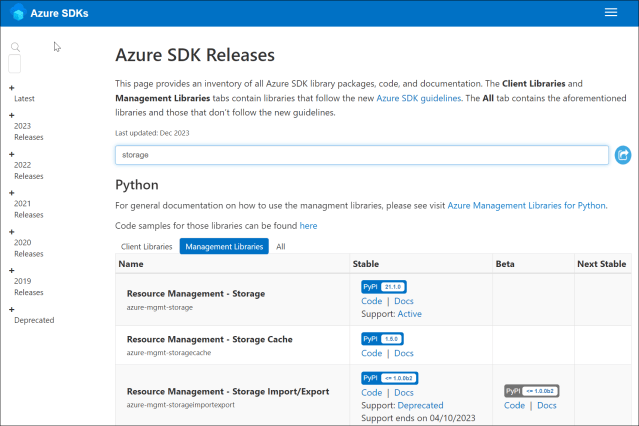
Task: Select 'Resource Management - Storage Cache' row name
Action: click(209, 340)
